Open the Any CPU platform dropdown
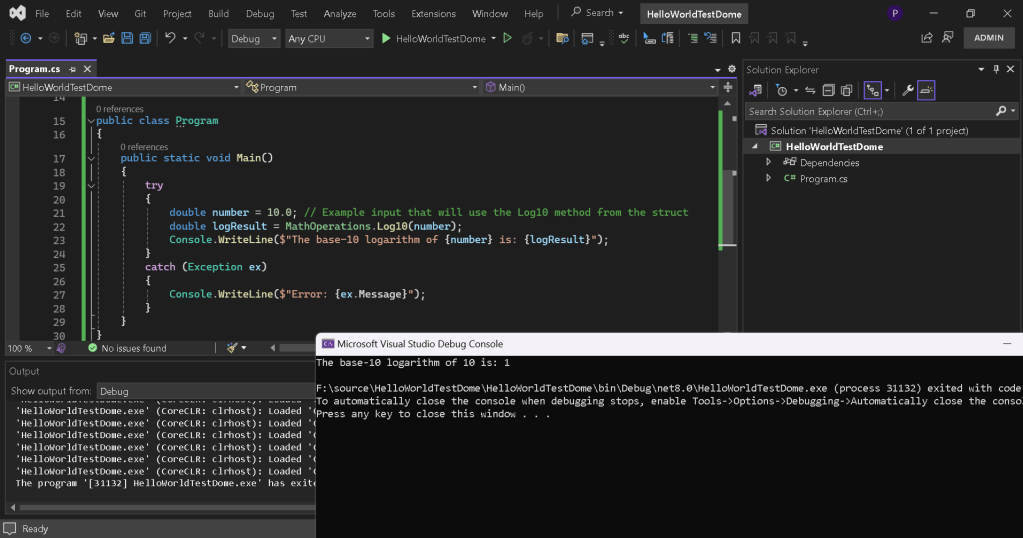The width and height of the screenshot is (1023, 538). click(329, 38)
